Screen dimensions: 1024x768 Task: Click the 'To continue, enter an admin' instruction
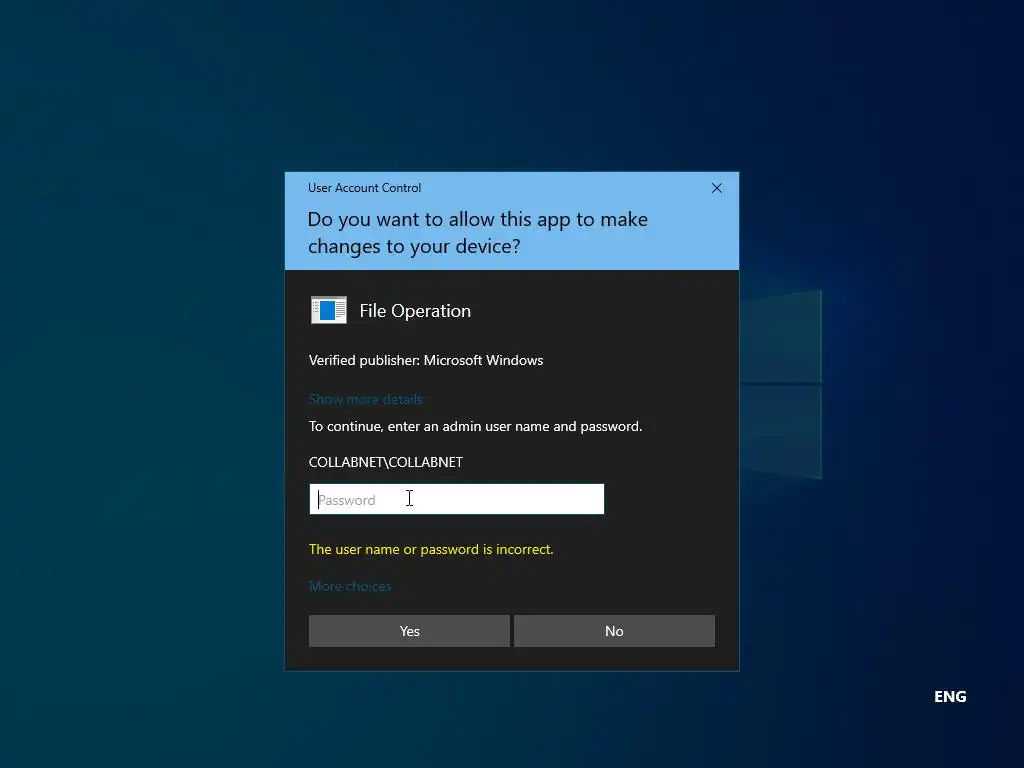475,426
